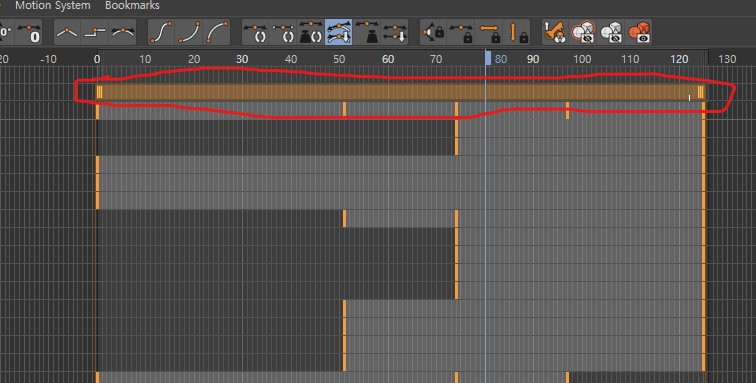Toggle the orange objects eye visibility filter
This screenshot has height=383, width=756.
coord(639,33)
